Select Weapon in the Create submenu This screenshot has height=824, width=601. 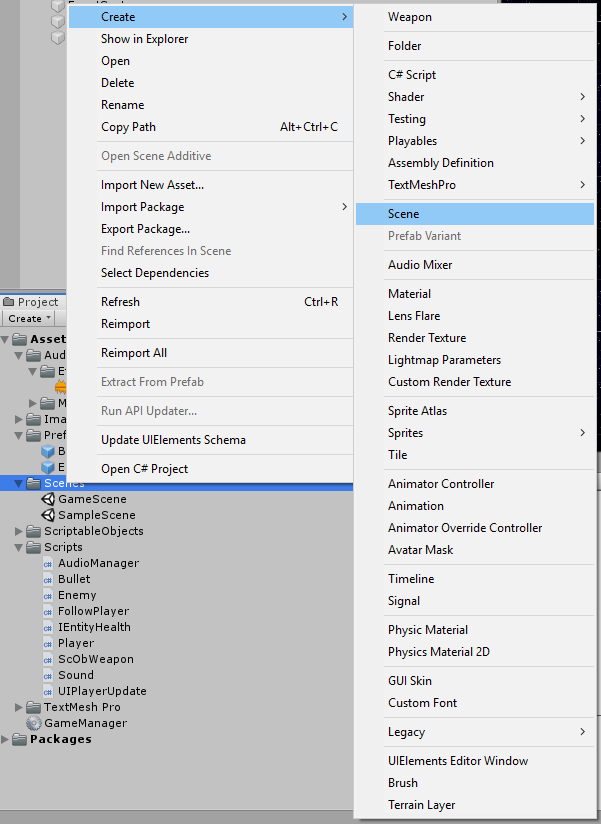(x=475, y=17)
